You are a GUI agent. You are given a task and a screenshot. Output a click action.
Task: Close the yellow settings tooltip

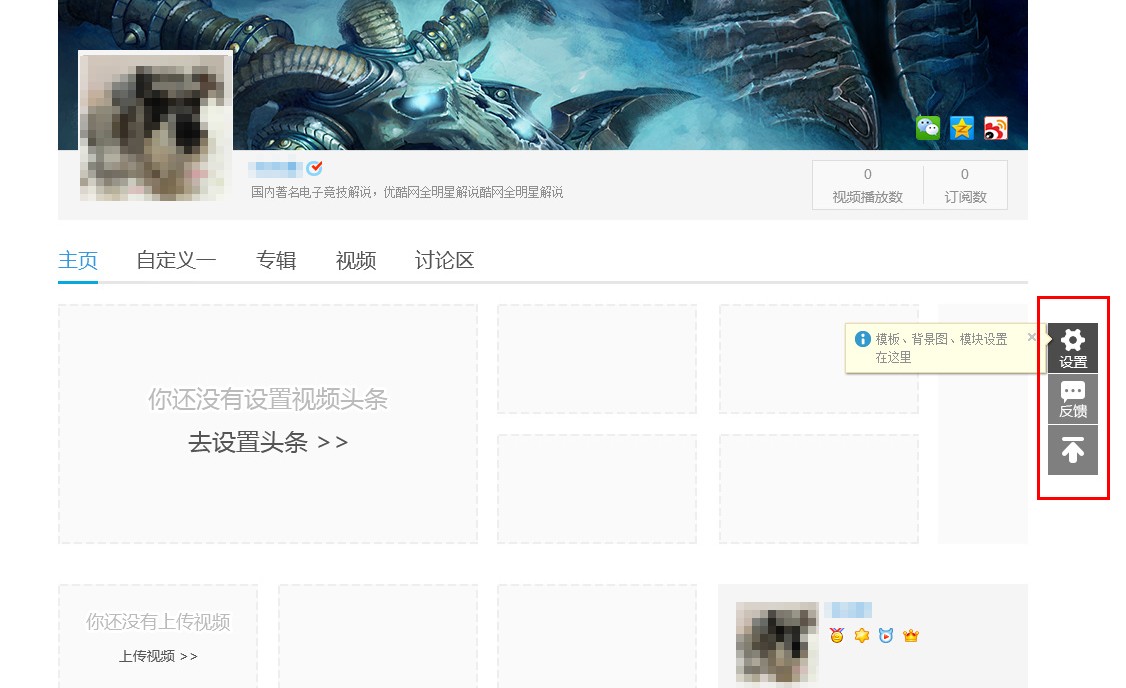pos(1031,337)
